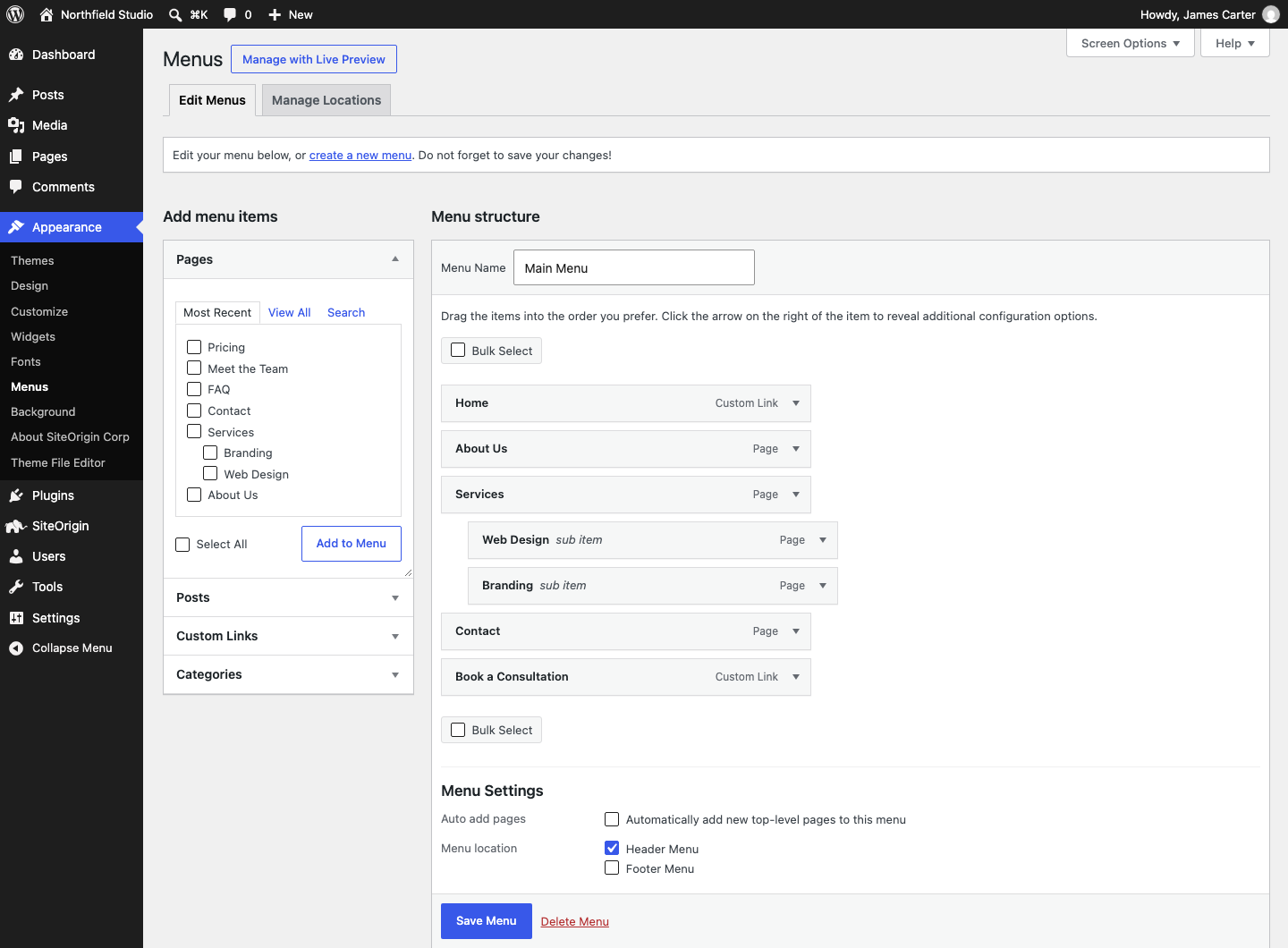
Task: Switch to the Manage Locations tab
Action: pos(326,100)
